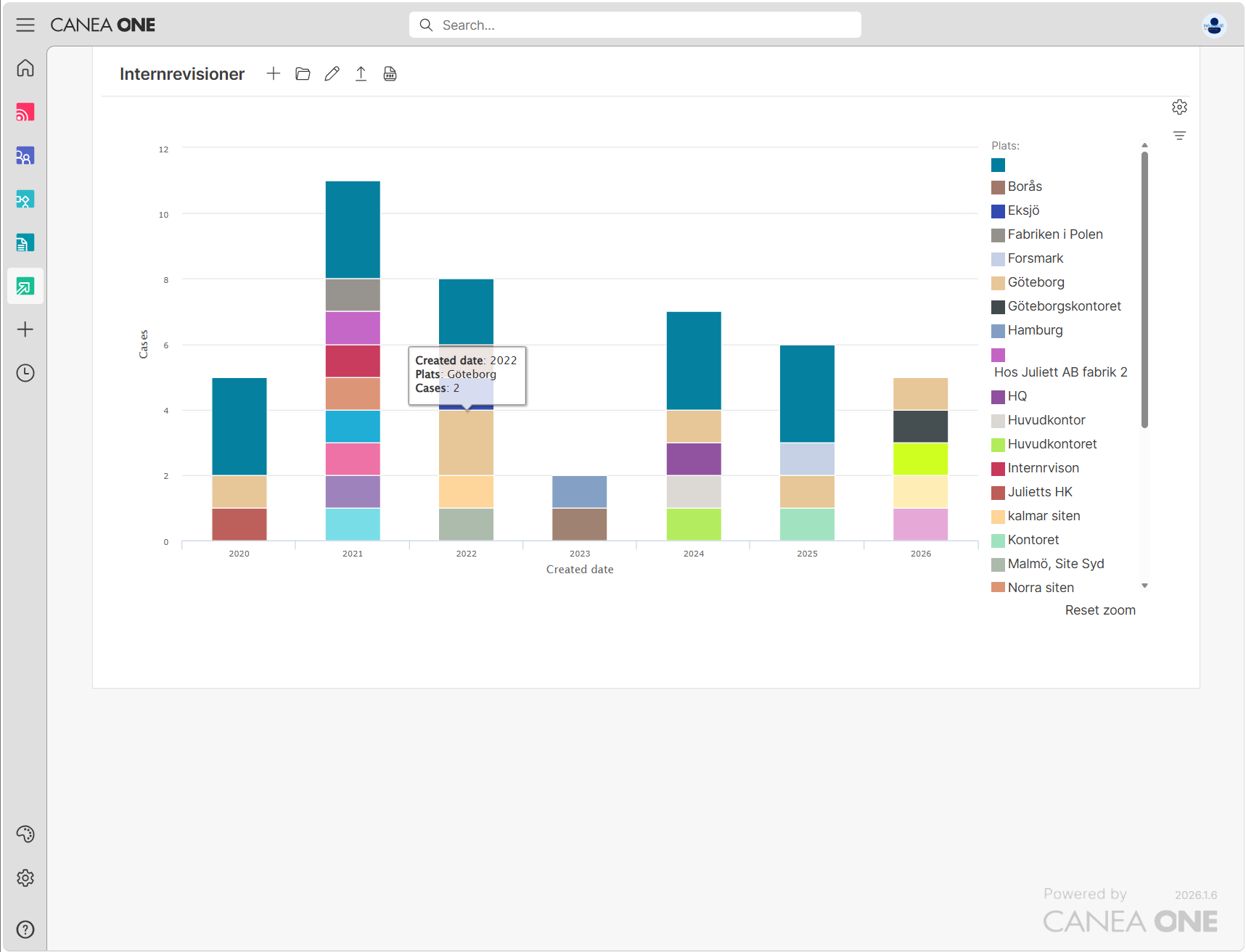
Task: Edit Internrevisioner with pencil icon
Action: 332,73
